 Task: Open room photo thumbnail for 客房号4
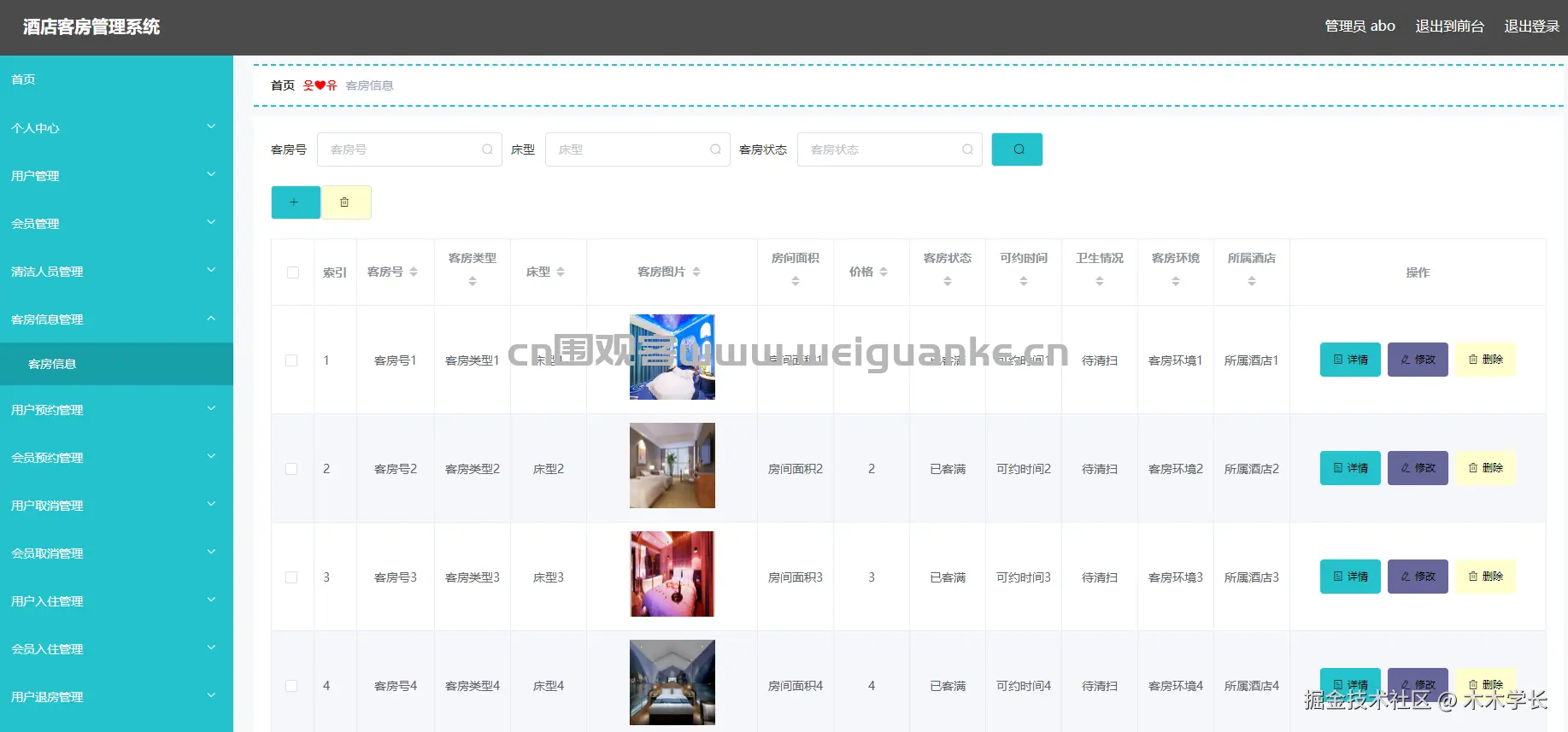pyautogui.click(x=672, y=682)
